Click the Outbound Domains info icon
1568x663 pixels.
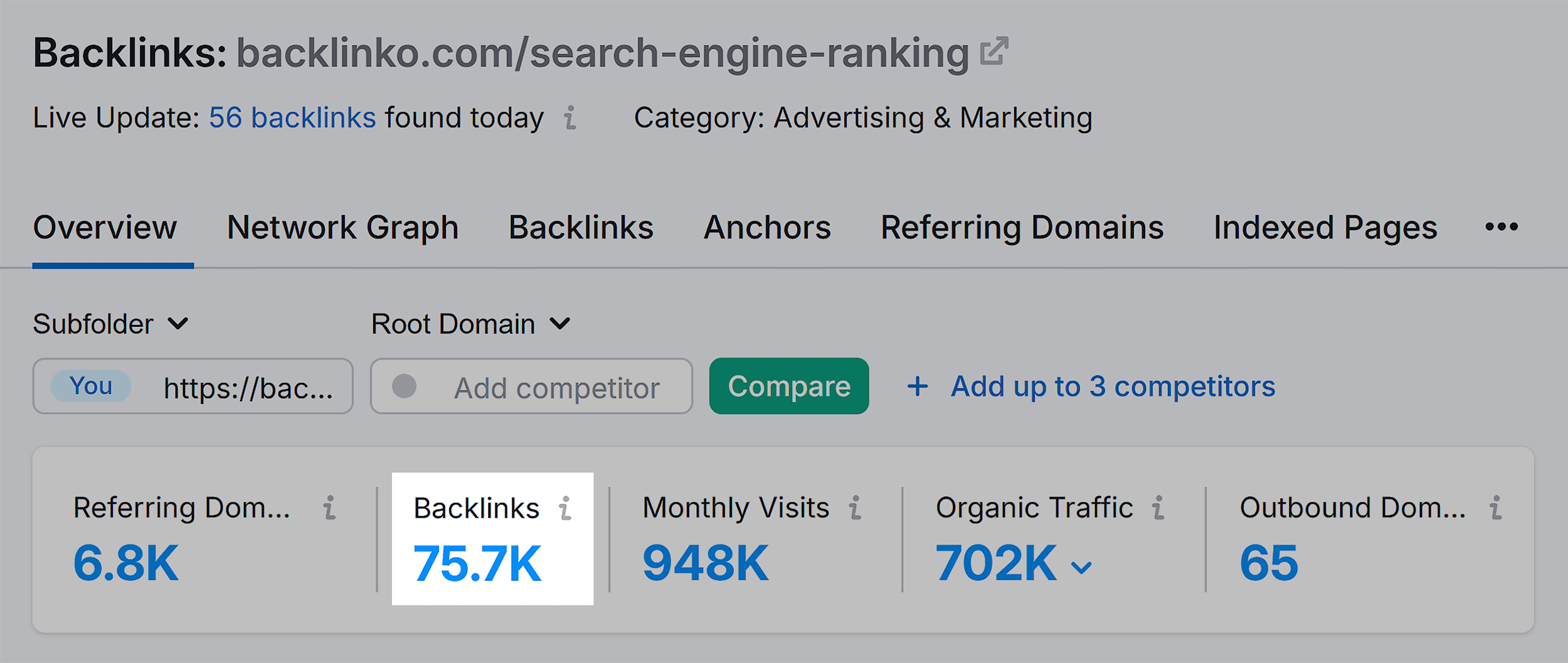(1496, 507)
